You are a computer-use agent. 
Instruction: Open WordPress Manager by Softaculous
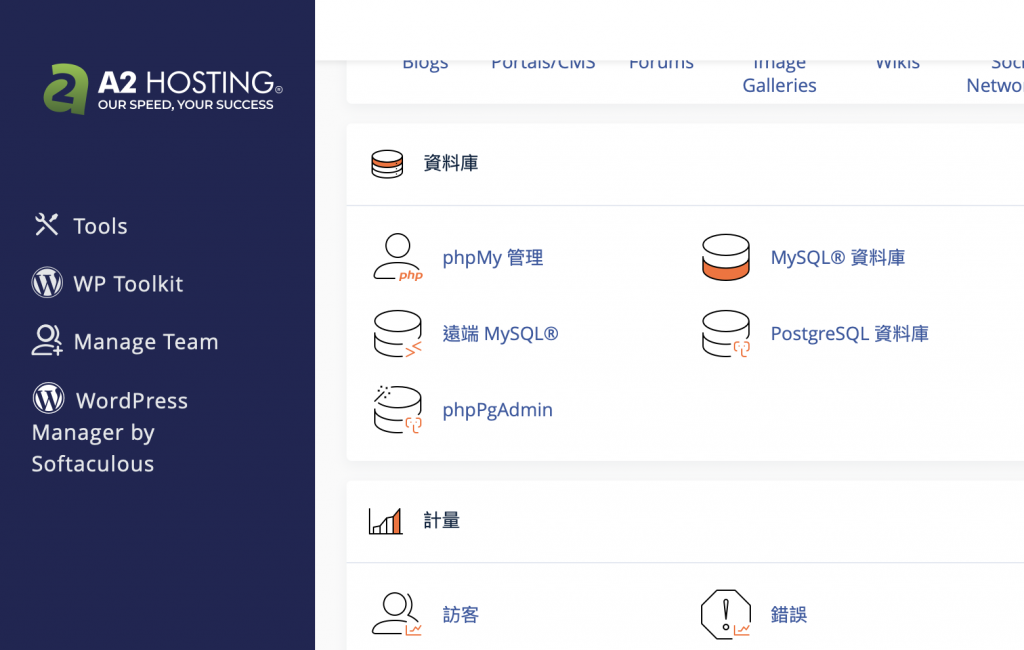[x=110, y=431]
